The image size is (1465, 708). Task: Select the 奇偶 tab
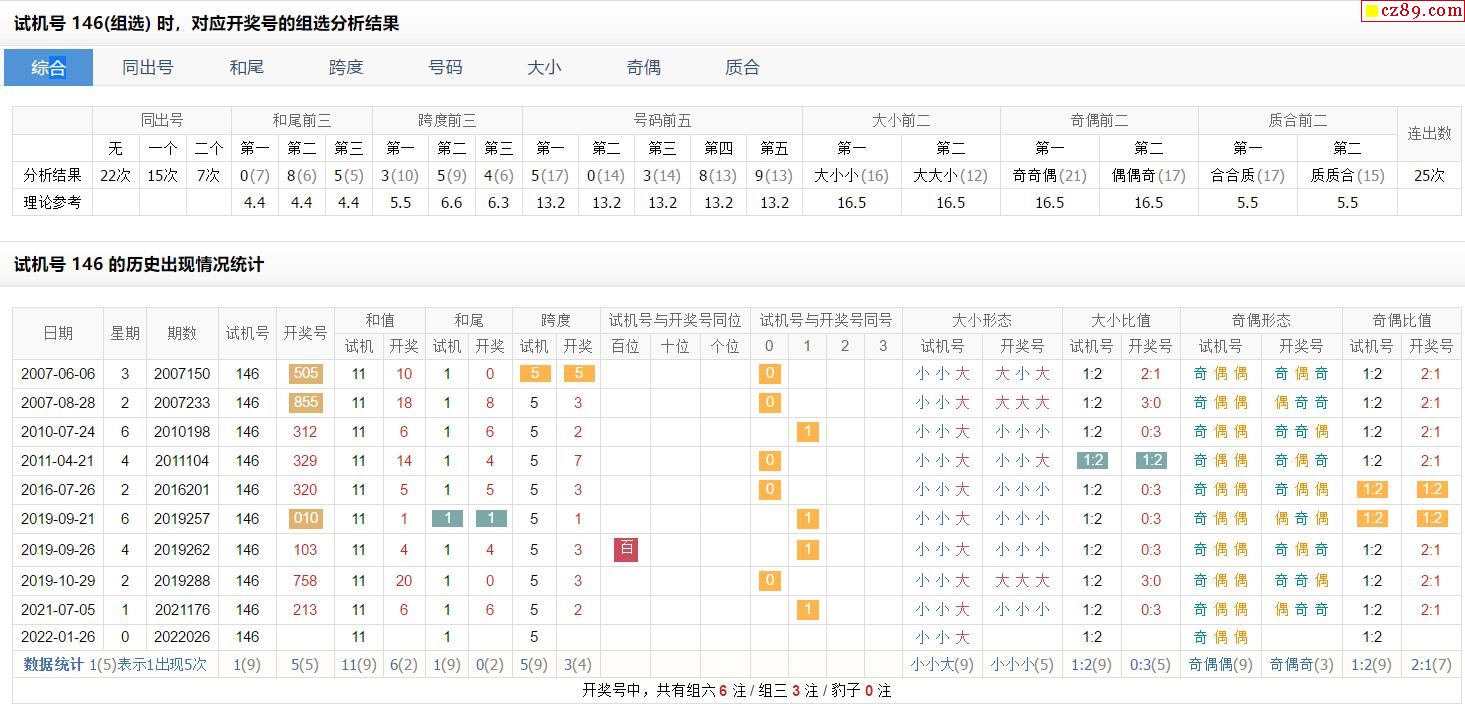pos(643,68)
